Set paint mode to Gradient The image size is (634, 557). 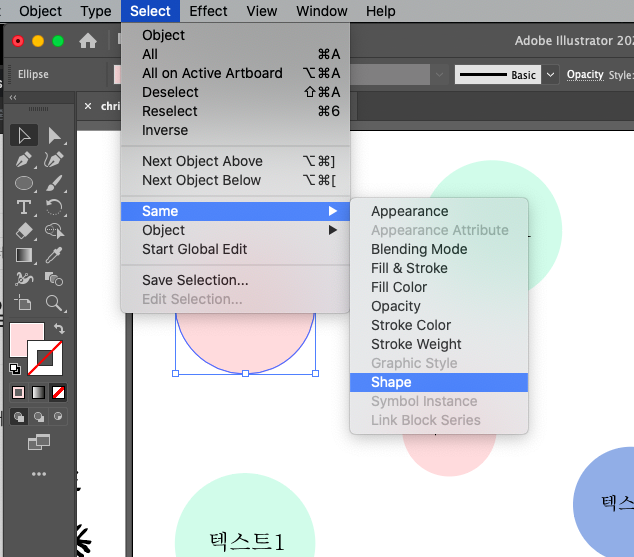(x=38, y=392)
